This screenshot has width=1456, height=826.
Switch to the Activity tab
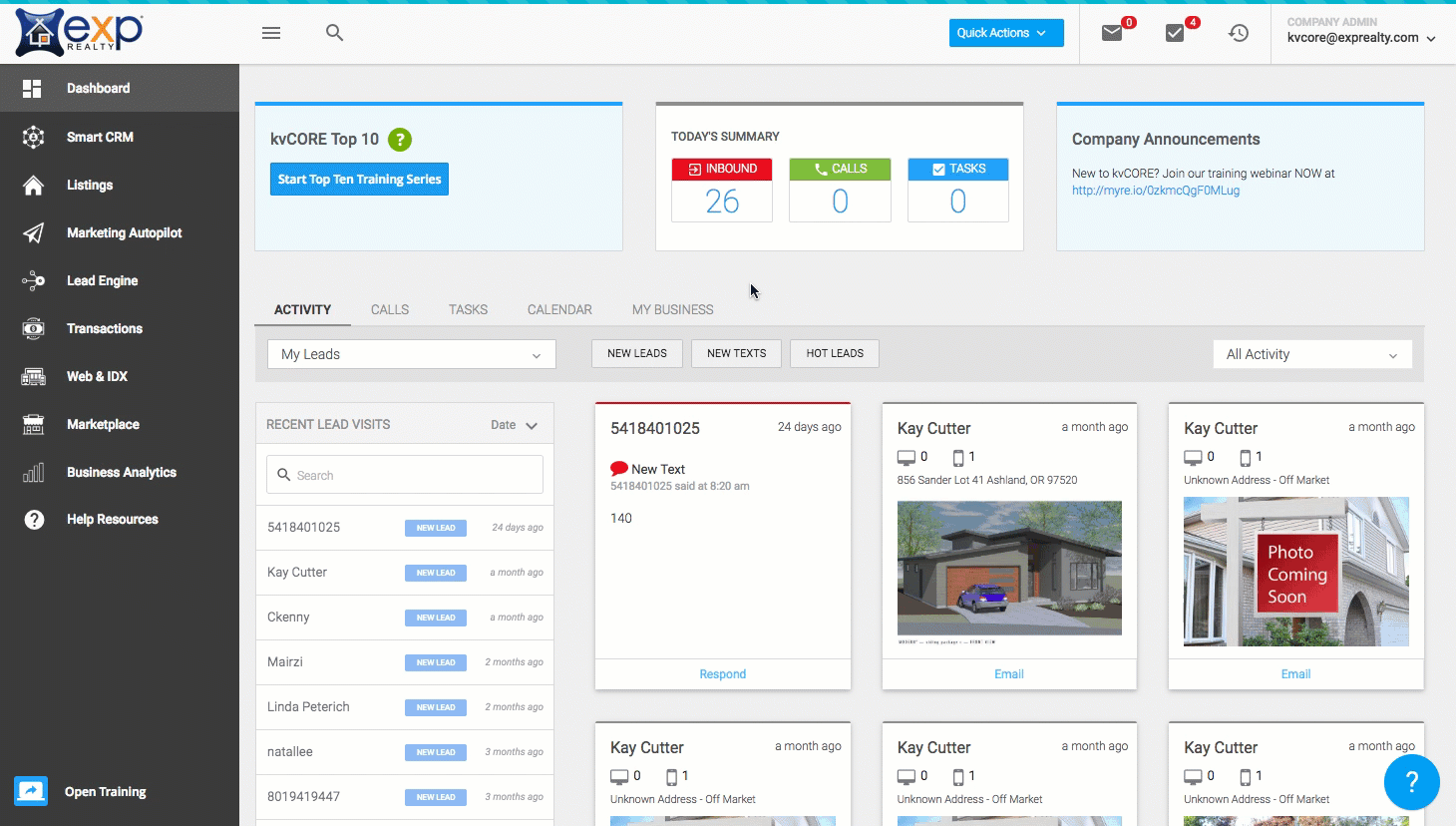302,310
